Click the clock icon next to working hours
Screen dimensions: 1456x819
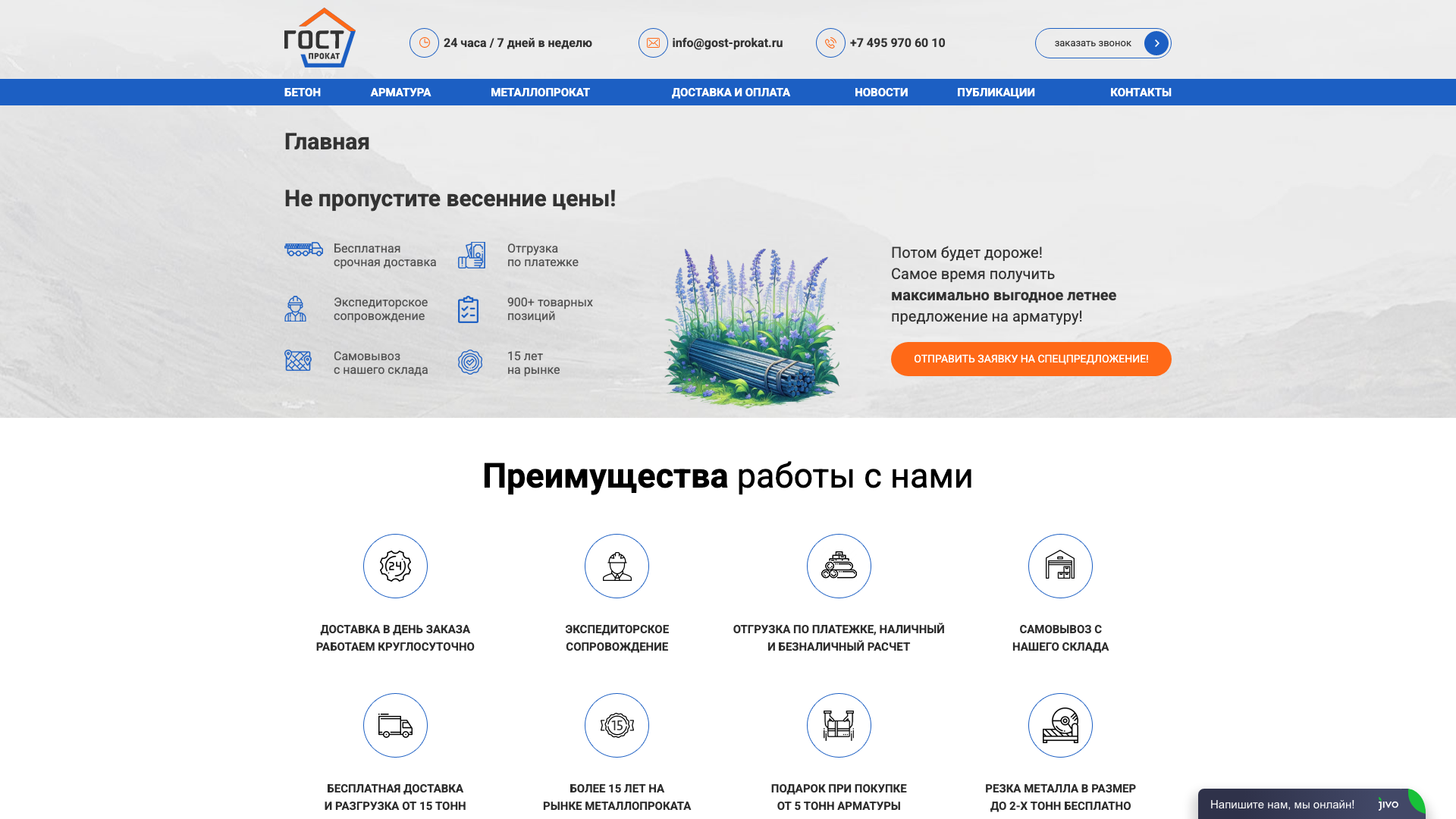[x=425, y=43]
